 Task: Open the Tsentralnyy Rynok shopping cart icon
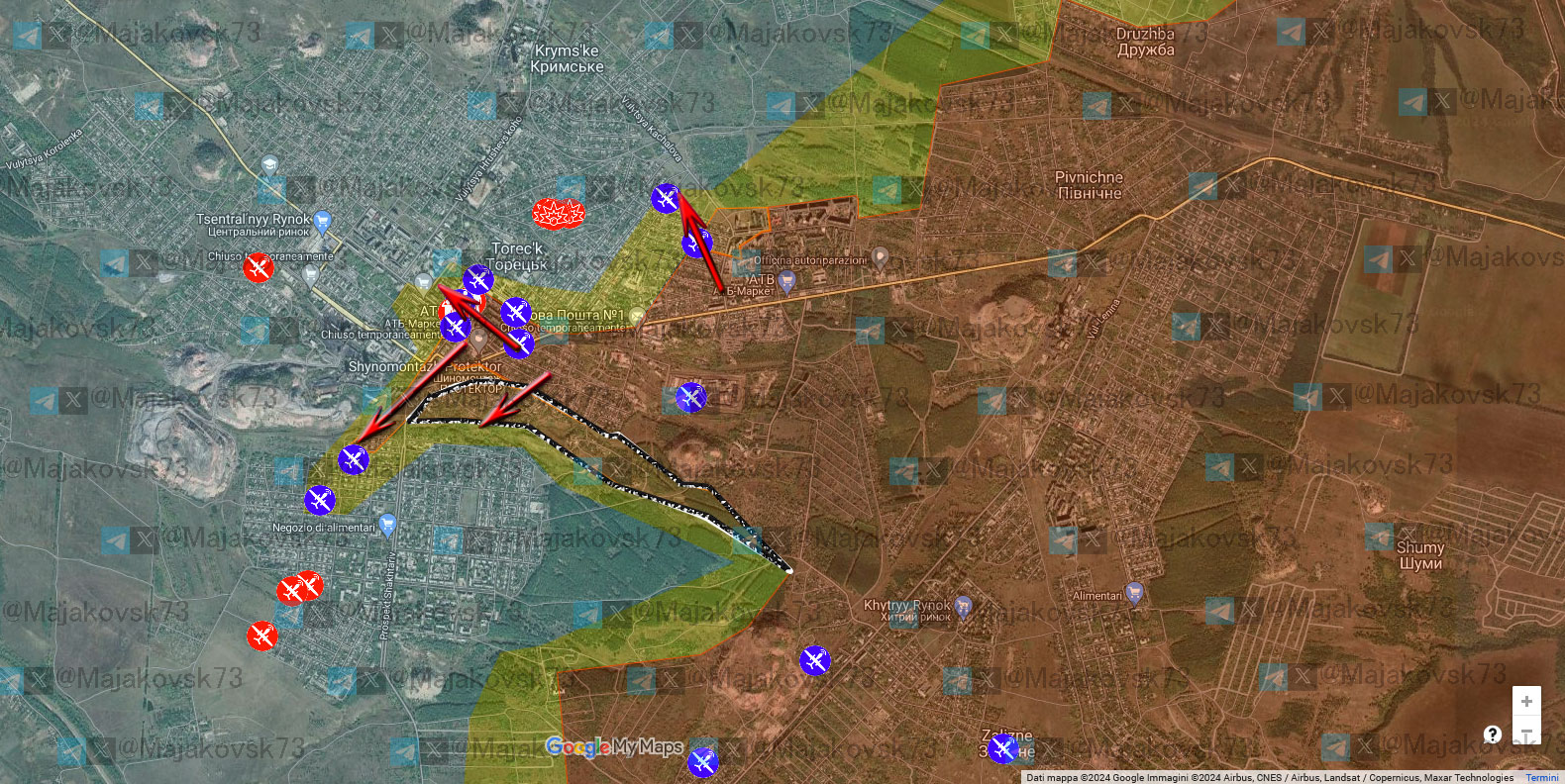(x=321, y=222)
